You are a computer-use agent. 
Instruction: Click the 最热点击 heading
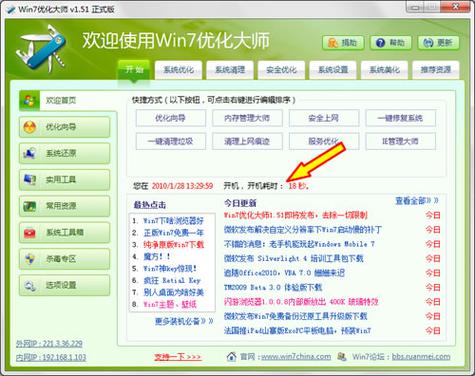pos(150,205)
